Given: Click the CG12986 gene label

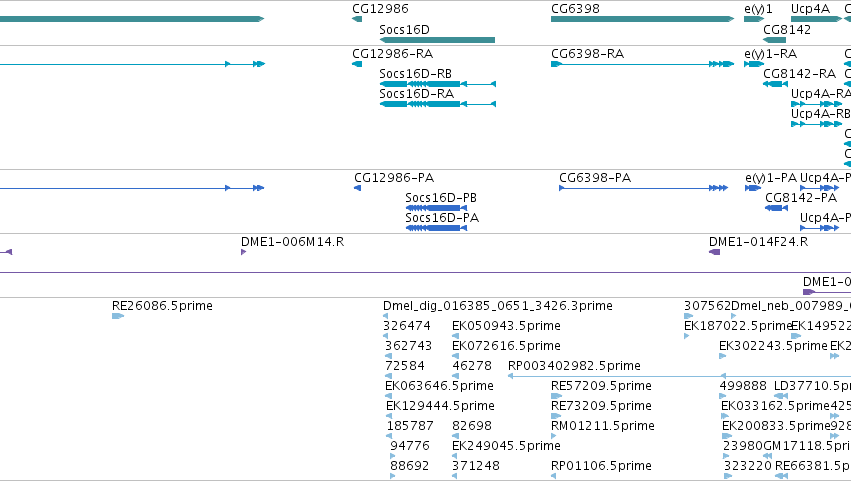Looking at the screenshot, I should 380,9.
